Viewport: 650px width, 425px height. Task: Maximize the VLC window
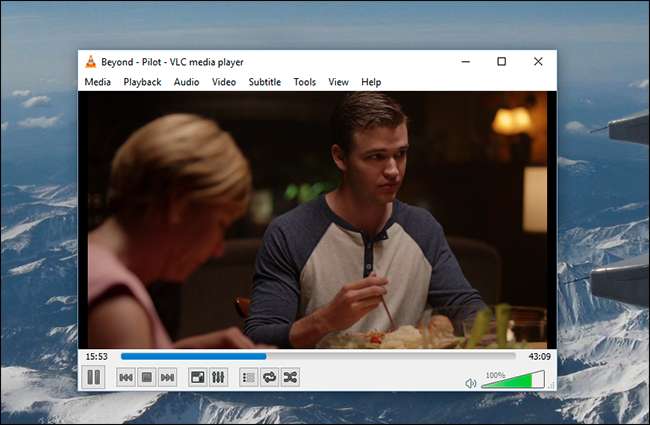tap(502, 61)
